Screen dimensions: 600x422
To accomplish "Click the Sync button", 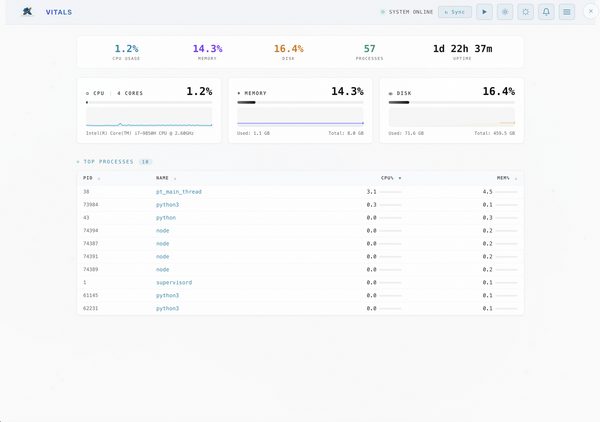I will (455, 12).
